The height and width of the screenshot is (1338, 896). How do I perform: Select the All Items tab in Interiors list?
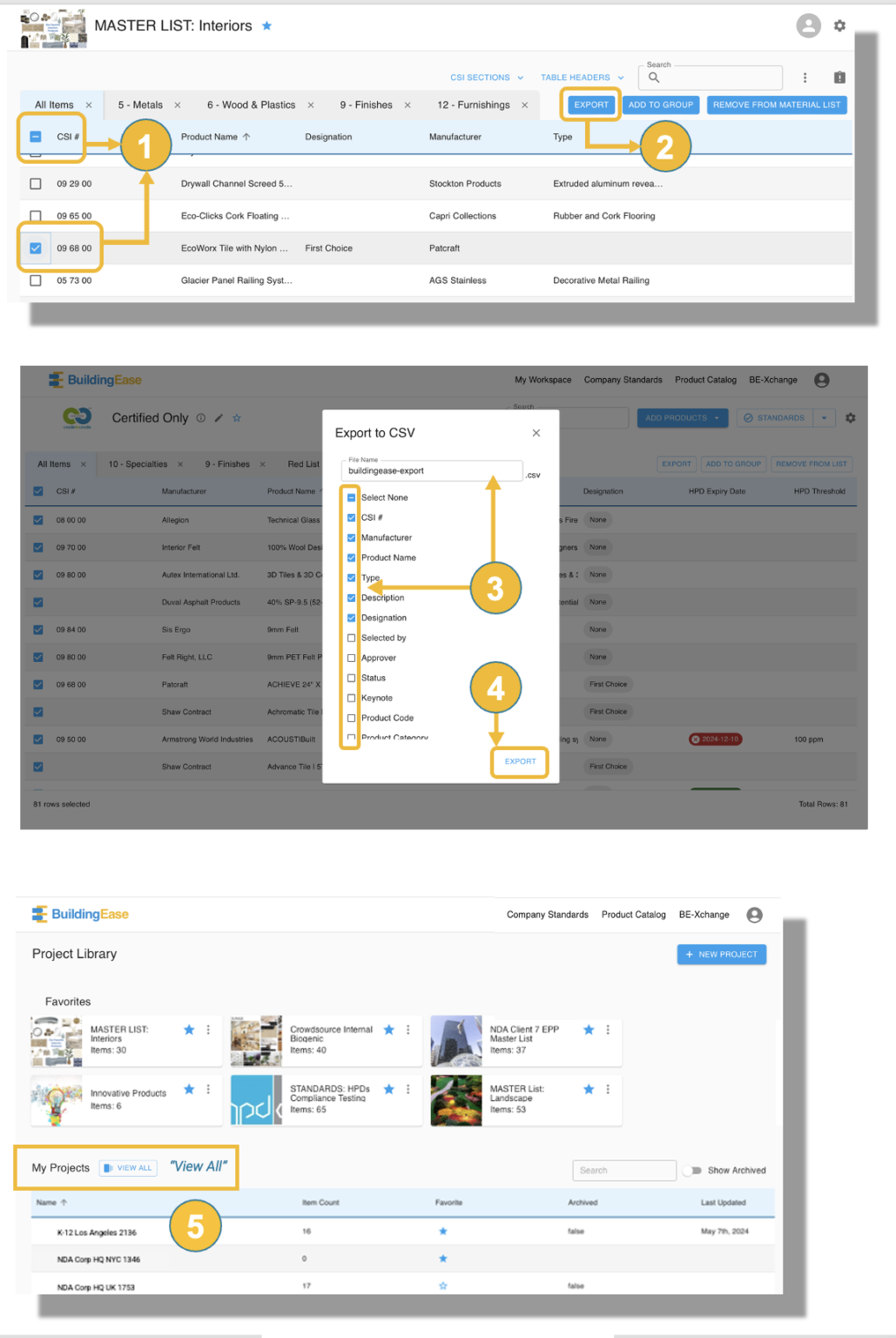(54, 105)
